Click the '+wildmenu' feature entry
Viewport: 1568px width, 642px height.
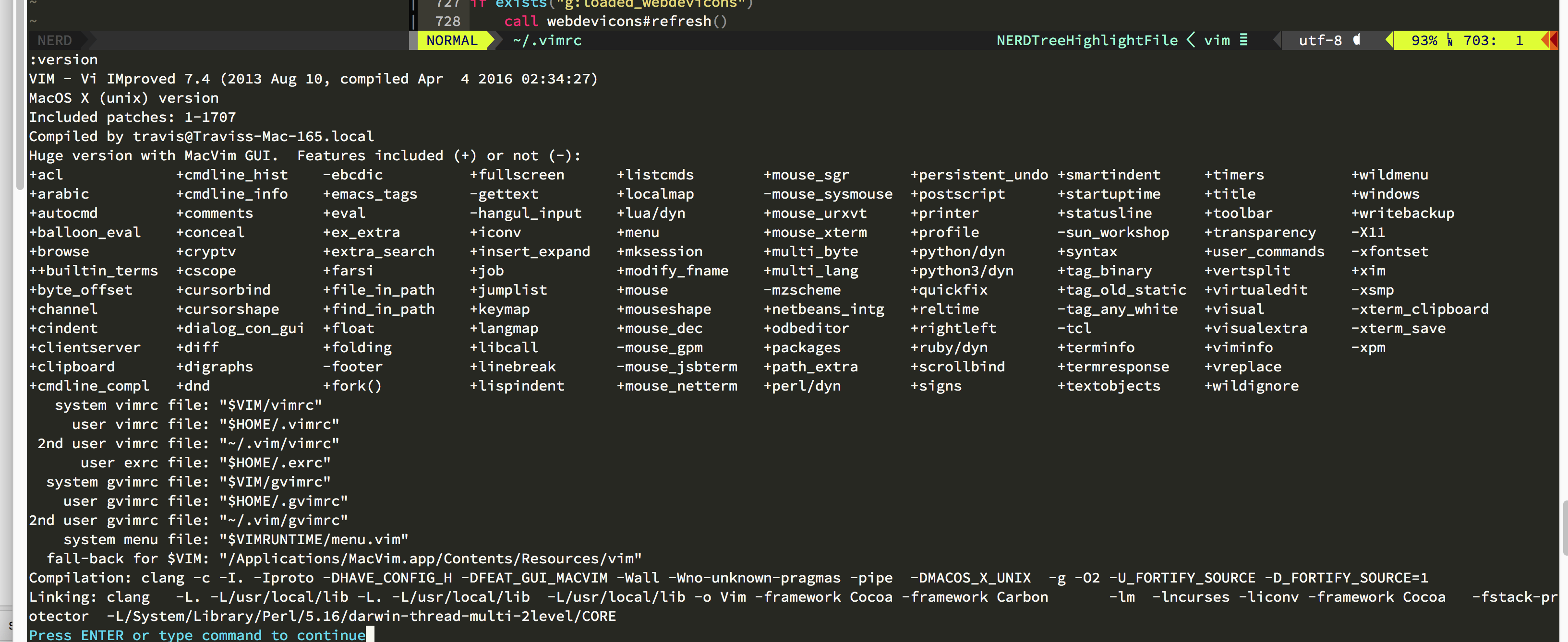[x=1390, y=175]
